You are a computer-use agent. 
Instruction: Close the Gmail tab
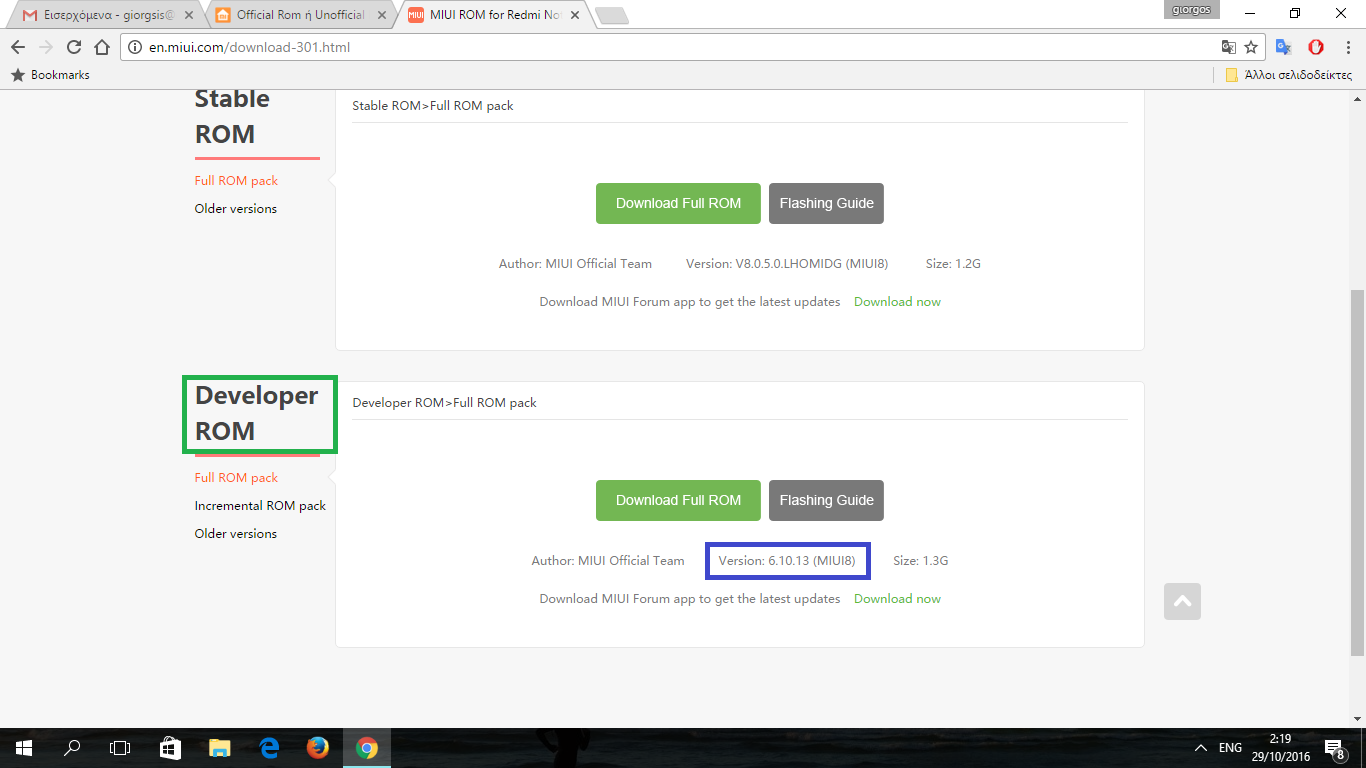pos(189,16)
